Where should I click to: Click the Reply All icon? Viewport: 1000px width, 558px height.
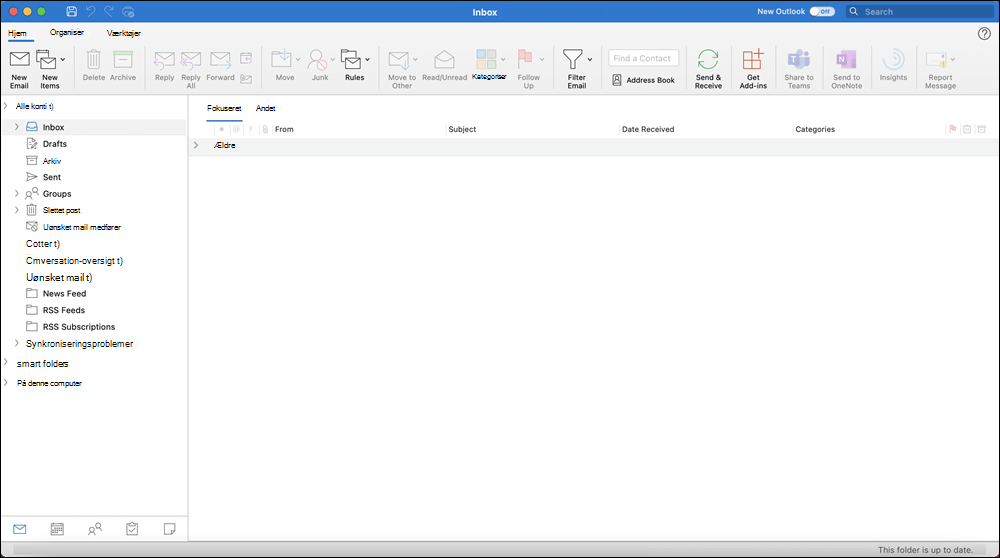point(191,60)
